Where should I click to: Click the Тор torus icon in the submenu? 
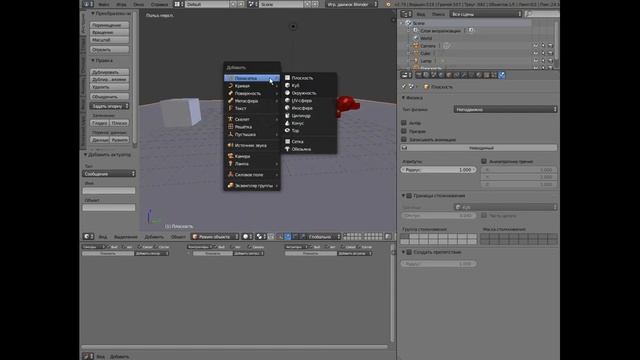point(287,130)
